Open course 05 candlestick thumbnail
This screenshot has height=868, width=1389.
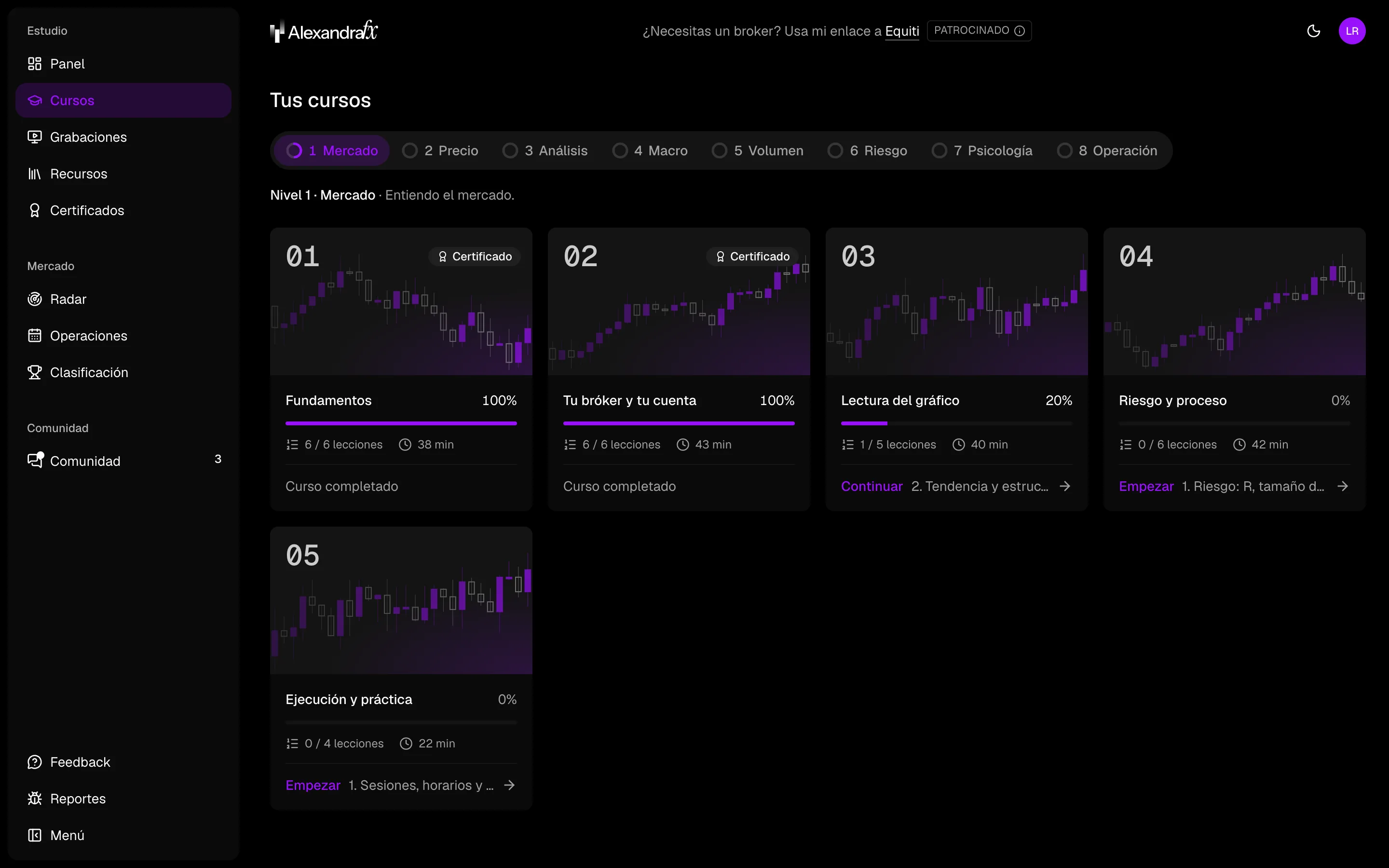click(x=401, y=600)
